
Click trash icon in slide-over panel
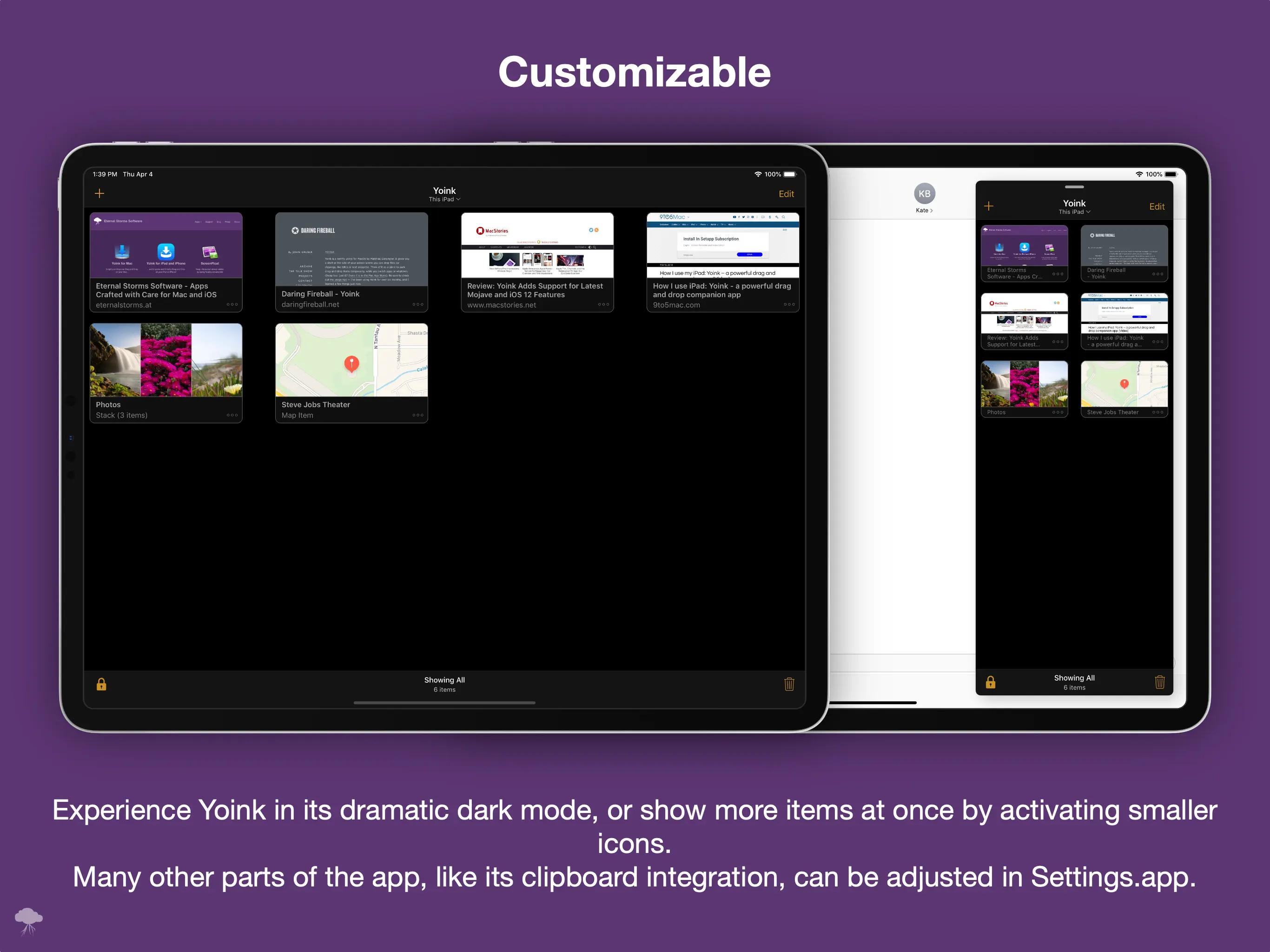(1160, 682)
